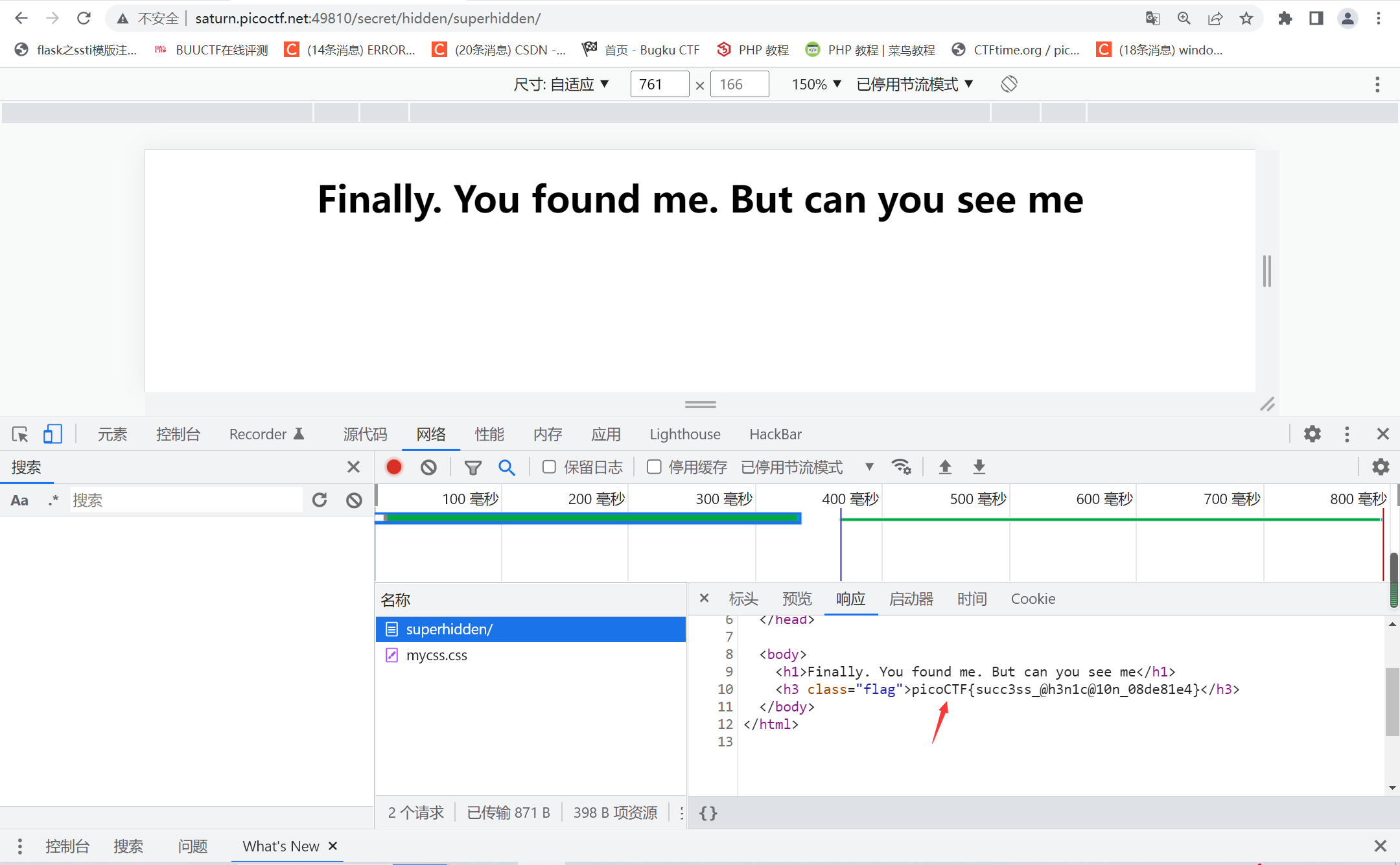
Task: Open DevTools settings gear
Action: (x=1313, y=434)
